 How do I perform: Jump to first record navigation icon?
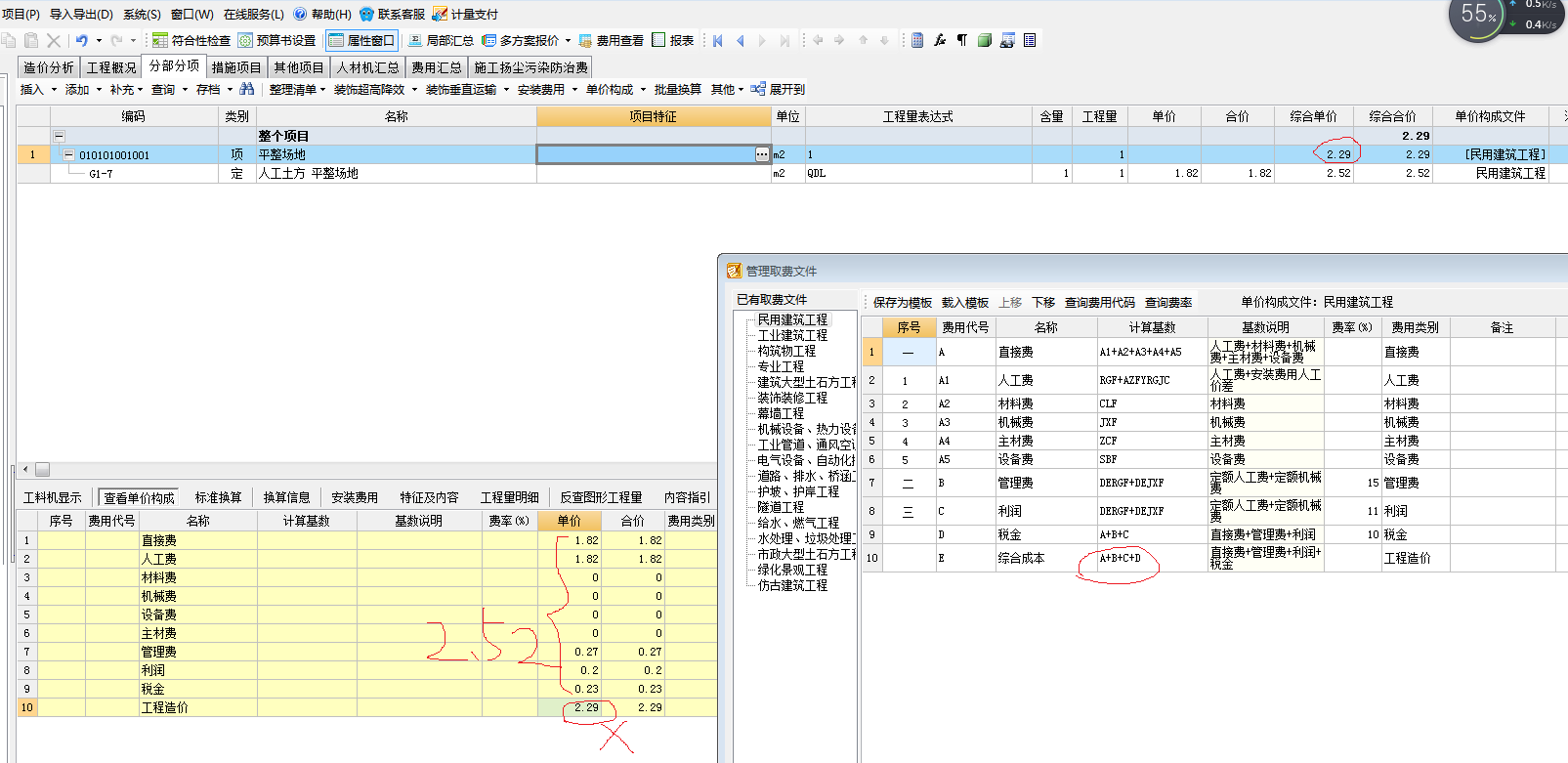click(718, 40)
